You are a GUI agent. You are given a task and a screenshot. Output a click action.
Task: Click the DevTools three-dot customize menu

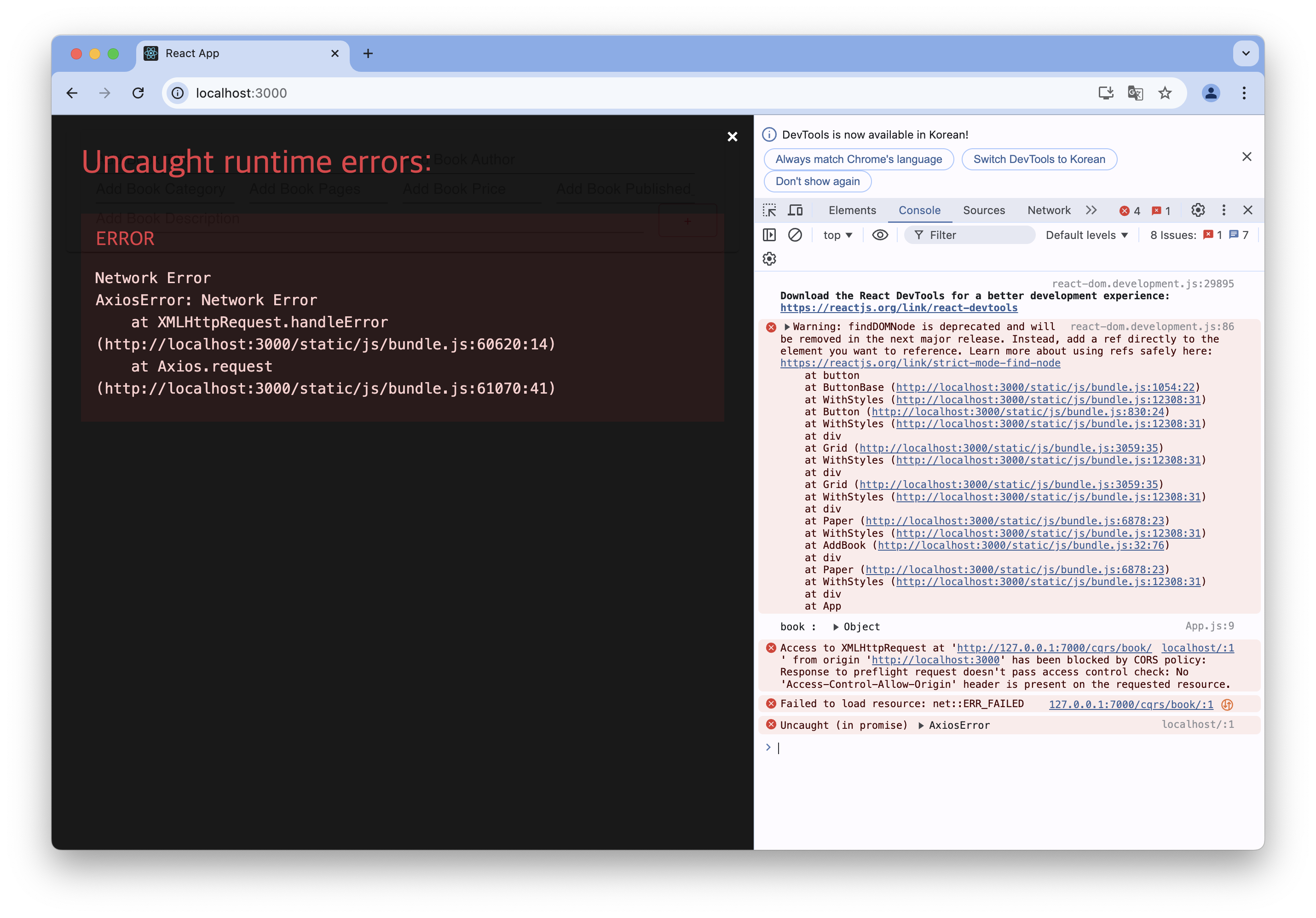[1224, 210]
